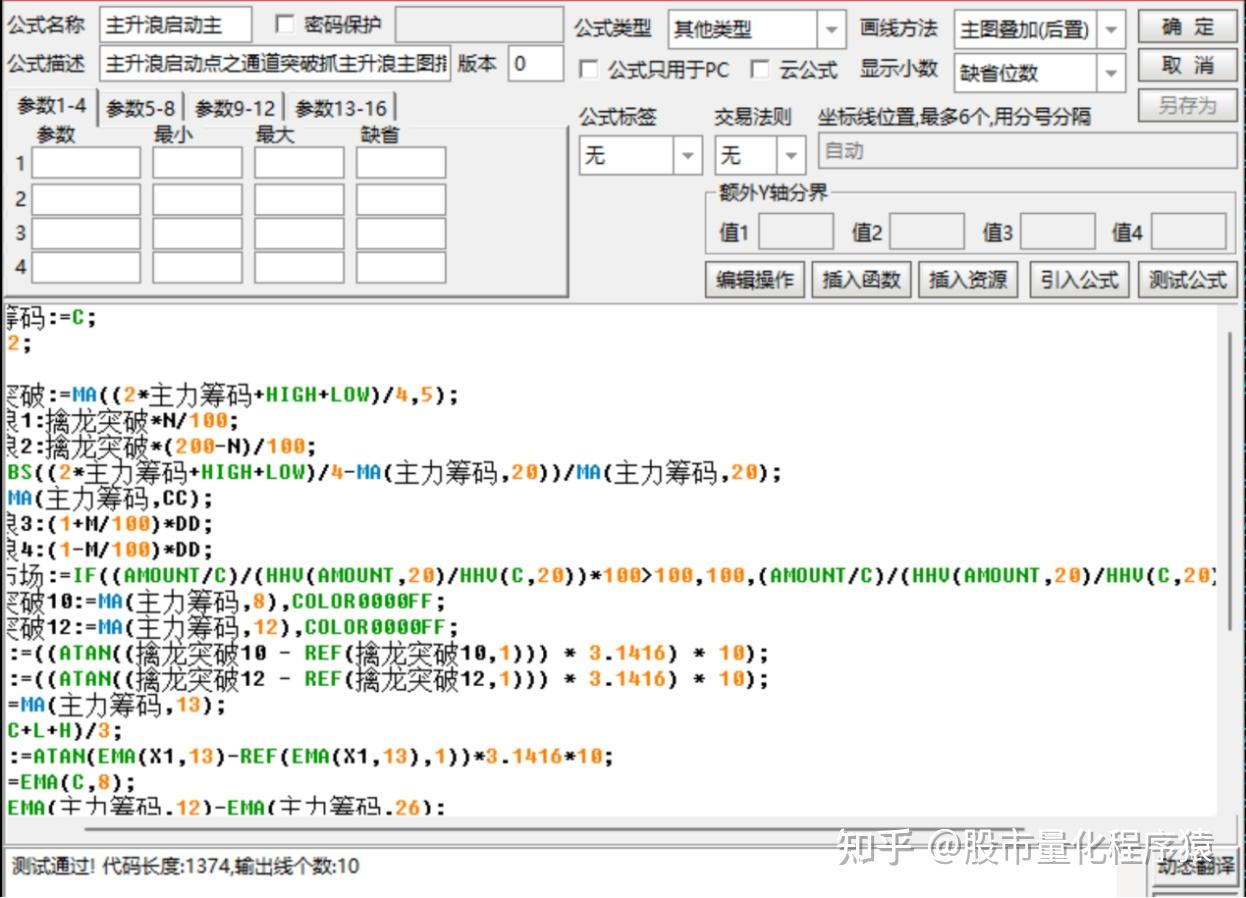Click row 2 参数 name field
1246x898 pixels.
[86, 199]
